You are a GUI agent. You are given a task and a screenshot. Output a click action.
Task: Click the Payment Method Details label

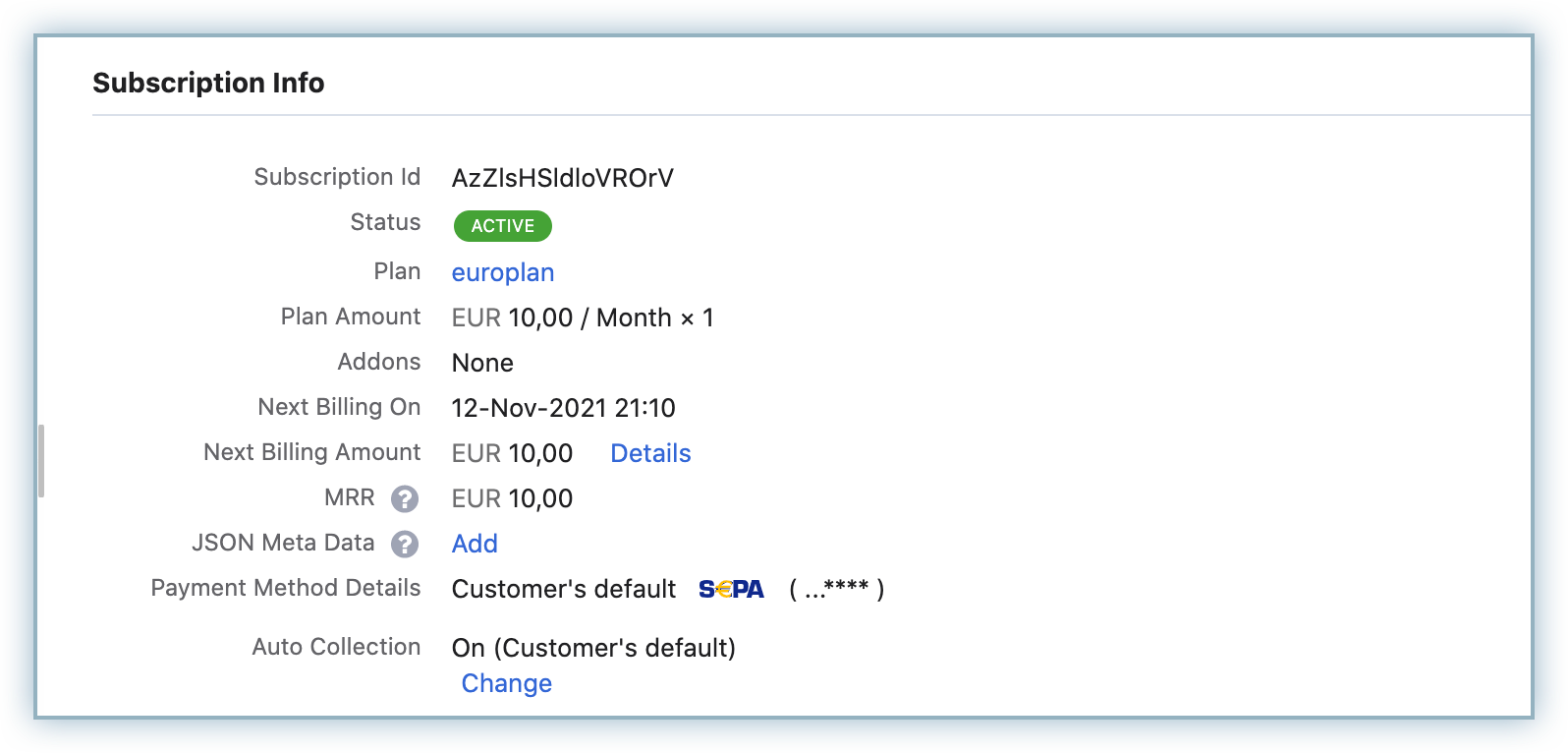[x=285, y=588]
